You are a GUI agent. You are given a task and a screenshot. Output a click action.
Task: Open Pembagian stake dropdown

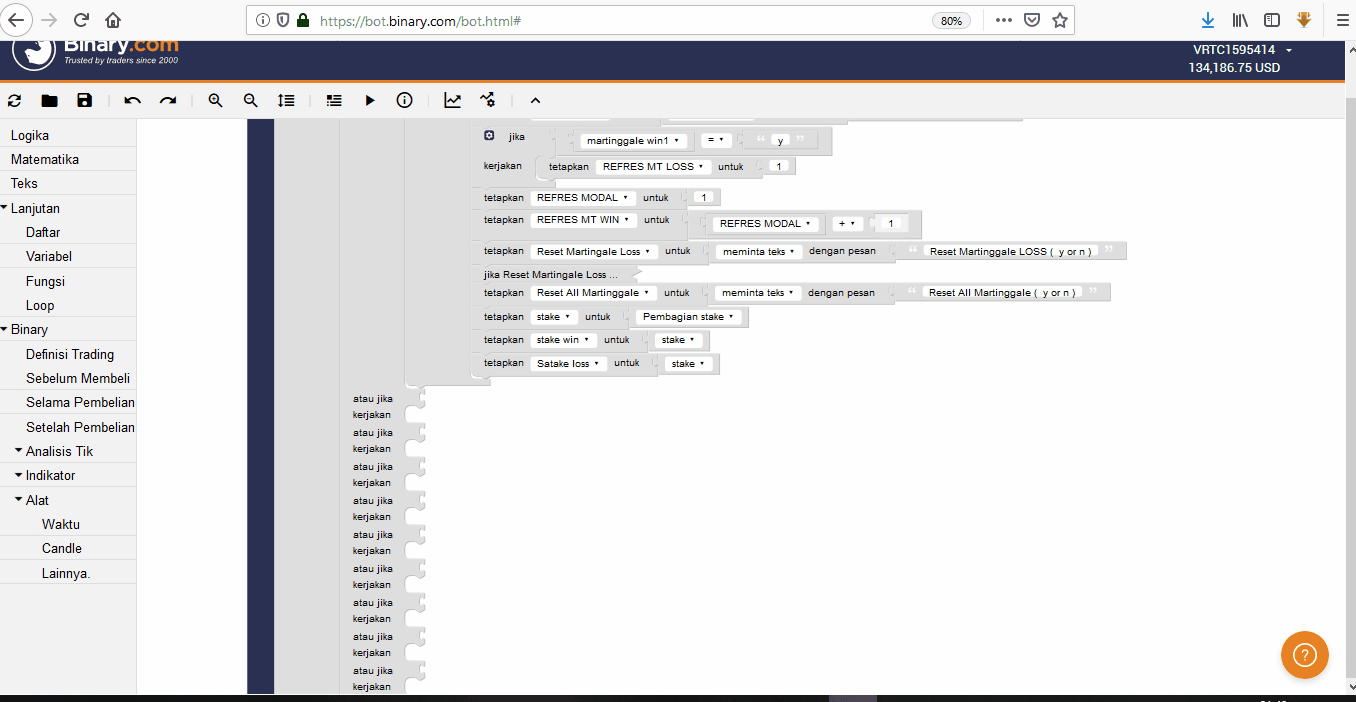click(x=690, y=317)
